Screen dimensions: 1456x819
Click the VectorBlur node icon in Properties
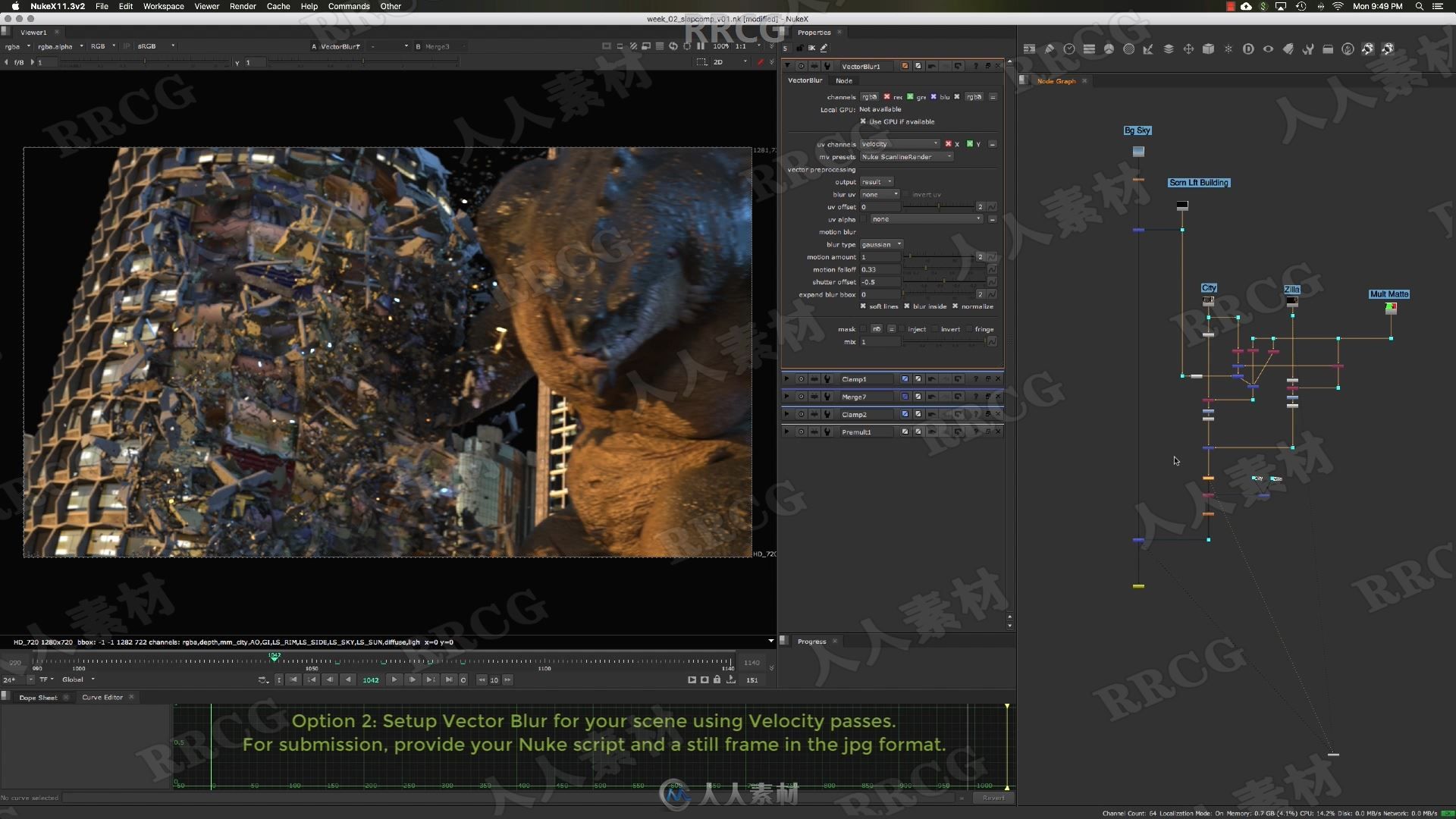point(905,66)
